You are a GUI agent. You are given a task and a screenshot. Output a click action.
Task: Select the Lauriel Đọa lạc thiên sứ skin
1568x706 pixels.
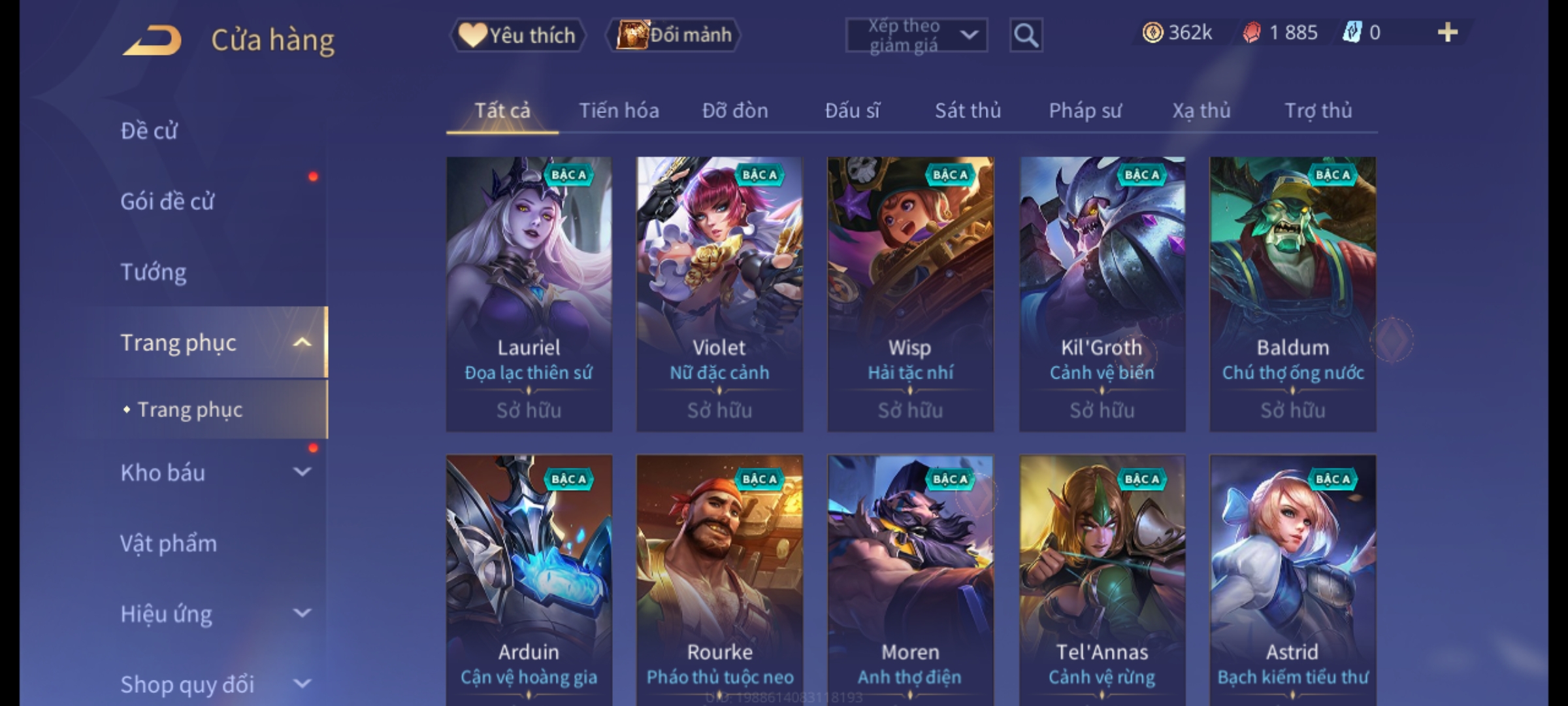click(x=529, y=294)
